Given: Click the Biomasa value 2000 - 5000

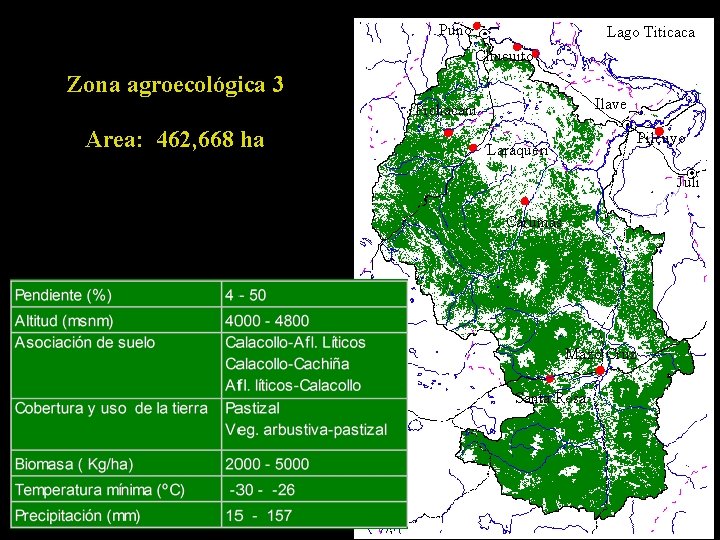Looking at the screenshot, I should click(267, 464).
